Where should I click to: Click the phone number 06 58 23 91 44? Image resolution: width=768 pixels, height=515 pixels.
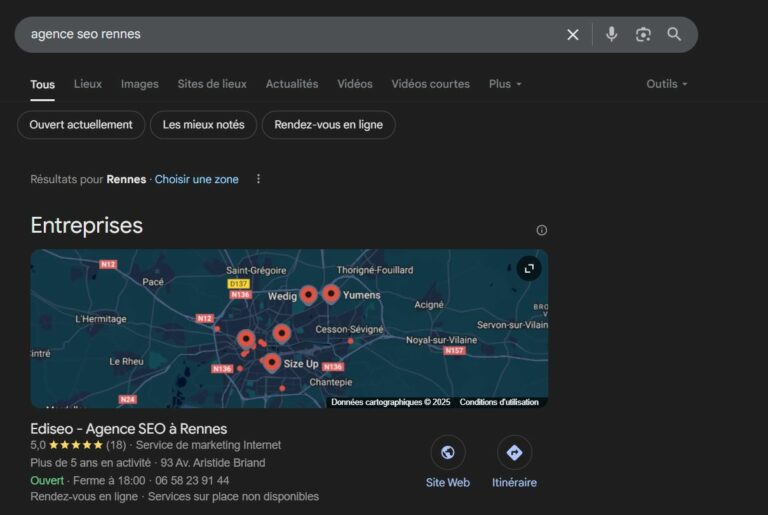click(192, 481)
